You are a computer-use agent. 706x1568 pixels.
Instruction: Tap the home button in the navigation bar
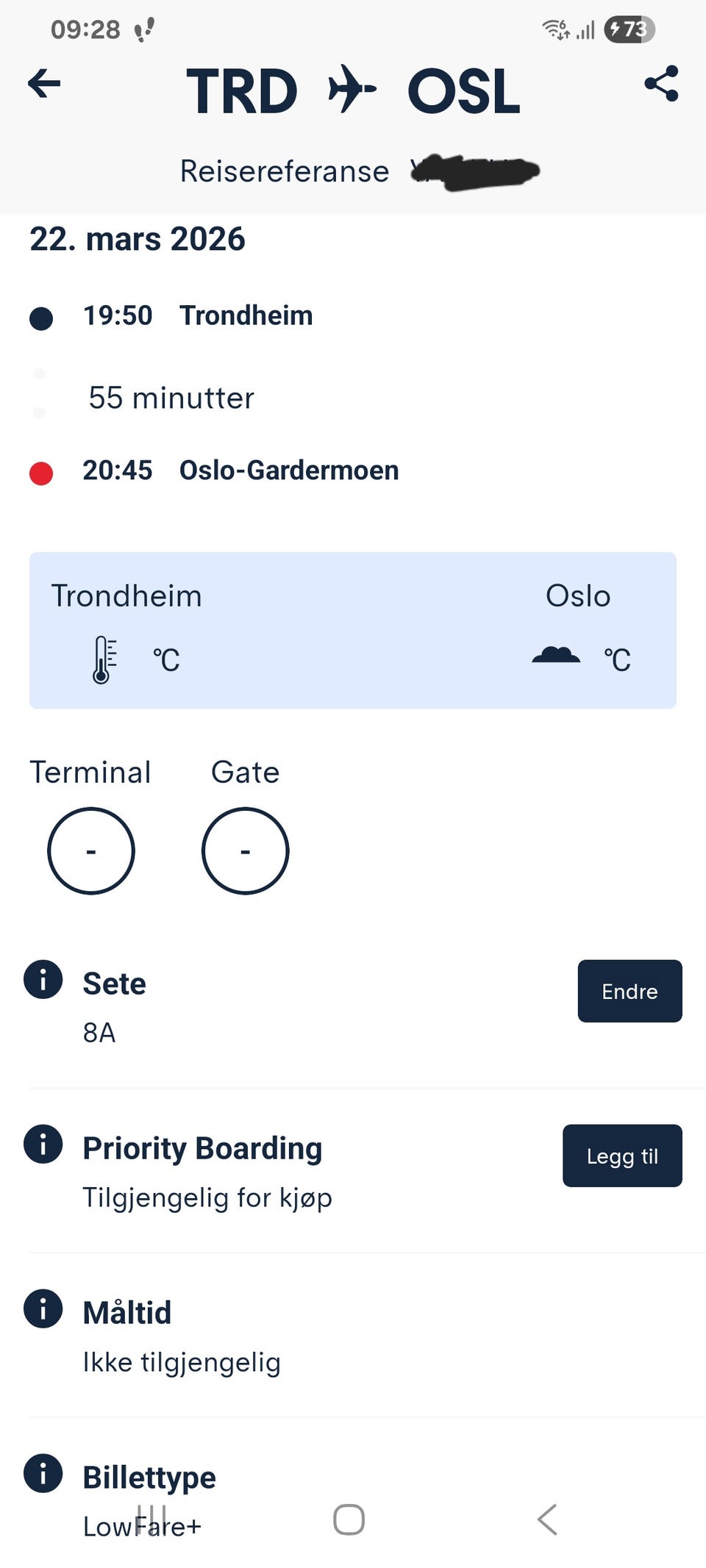[349, 1520]
